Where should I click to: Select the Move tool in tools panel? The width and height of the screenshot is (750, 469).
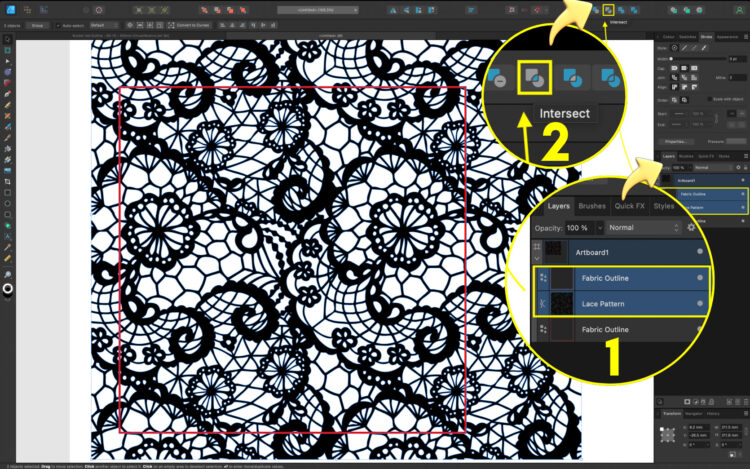click(x=8, y=39)
